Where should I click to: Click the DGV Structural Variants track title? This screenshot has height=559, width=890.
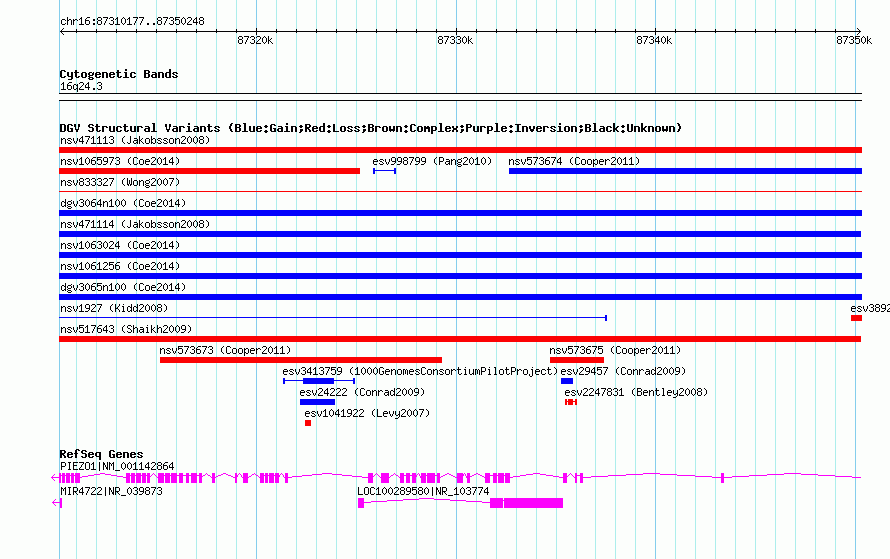(x=371, y=128)
